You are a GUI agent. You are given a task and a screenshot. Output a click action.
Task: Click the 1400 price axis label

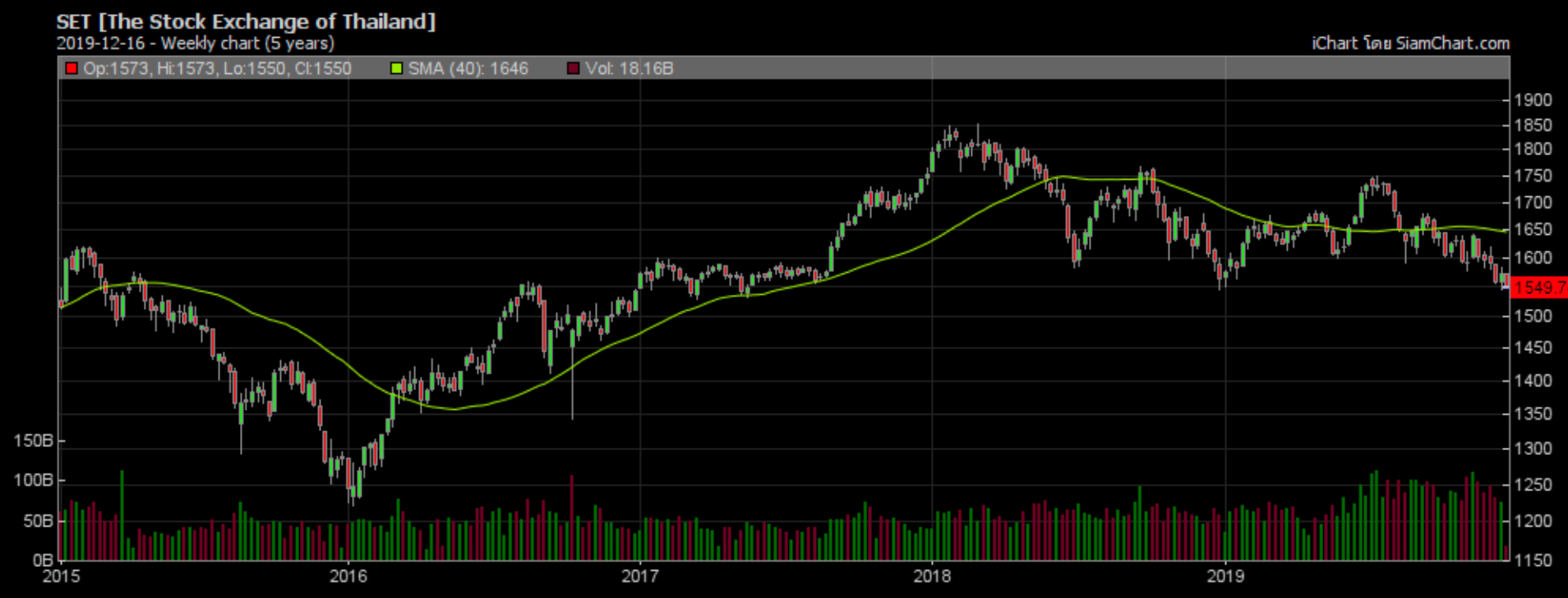[1533, 380]
